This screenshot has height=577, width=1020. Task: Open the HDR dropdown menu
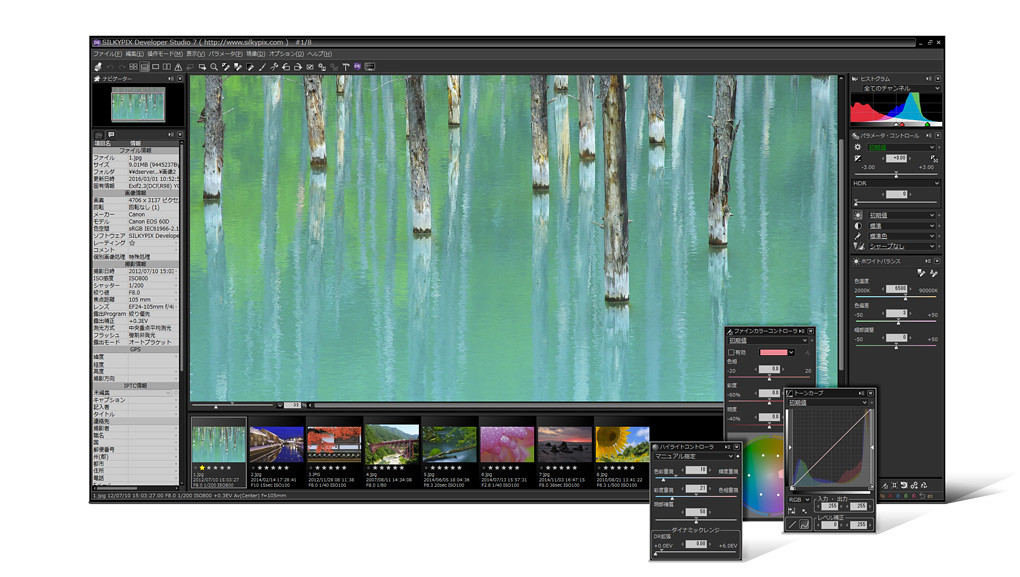pos(936,183)
